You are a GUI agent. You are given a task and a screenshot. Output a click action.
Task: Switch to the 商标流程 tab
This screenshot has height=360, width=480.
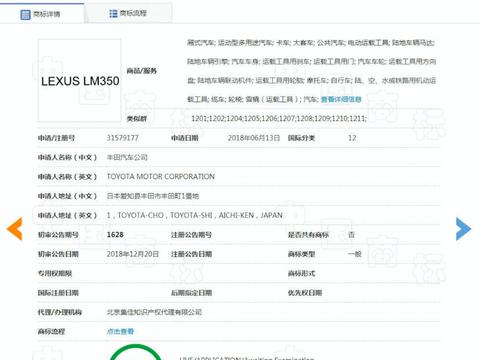pyautogui.click(x=128, y=13)
